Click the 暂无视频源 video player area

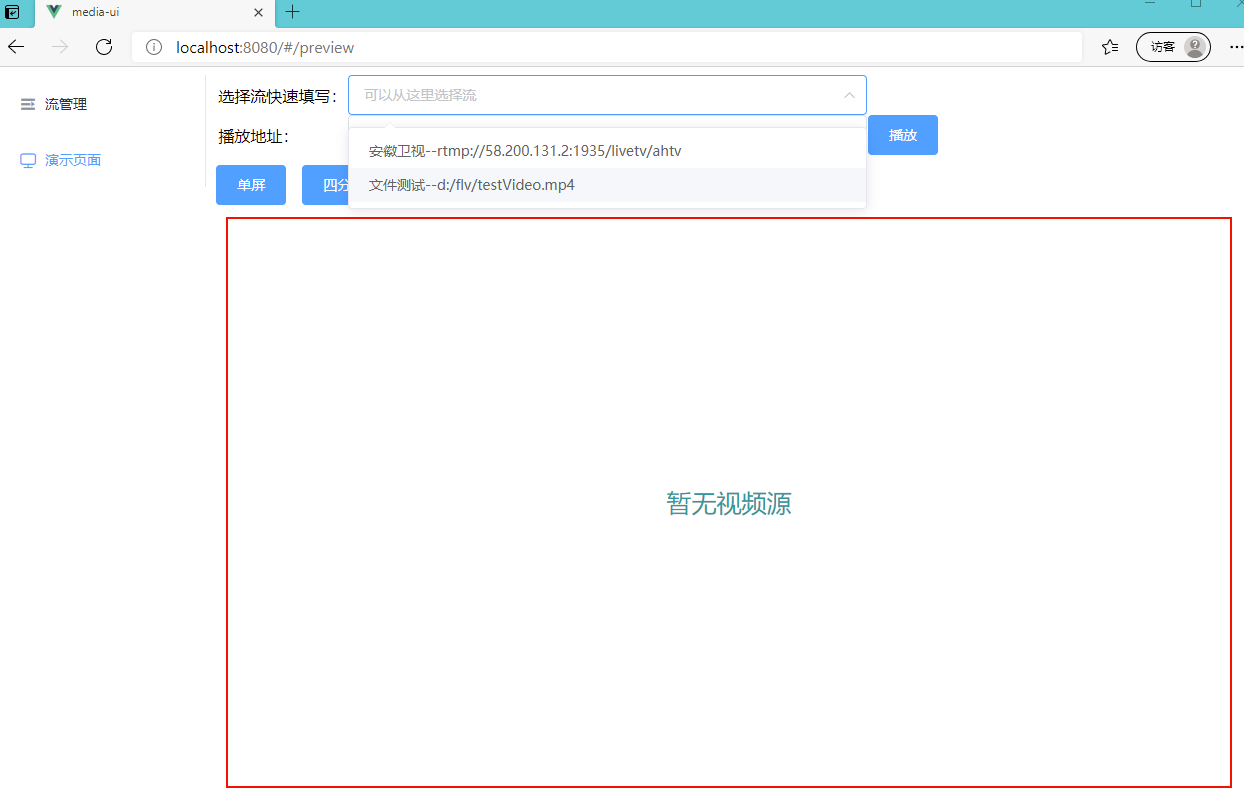click(728, 503)
